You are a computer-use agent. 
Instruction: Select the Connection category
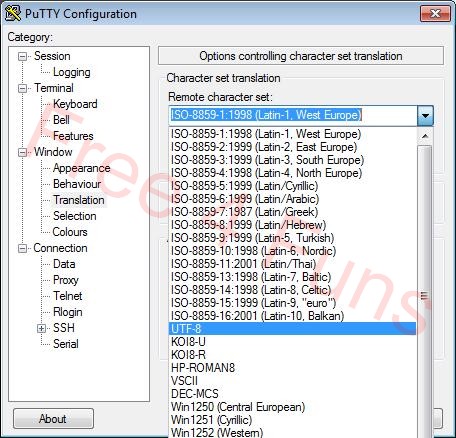point(60,248)
